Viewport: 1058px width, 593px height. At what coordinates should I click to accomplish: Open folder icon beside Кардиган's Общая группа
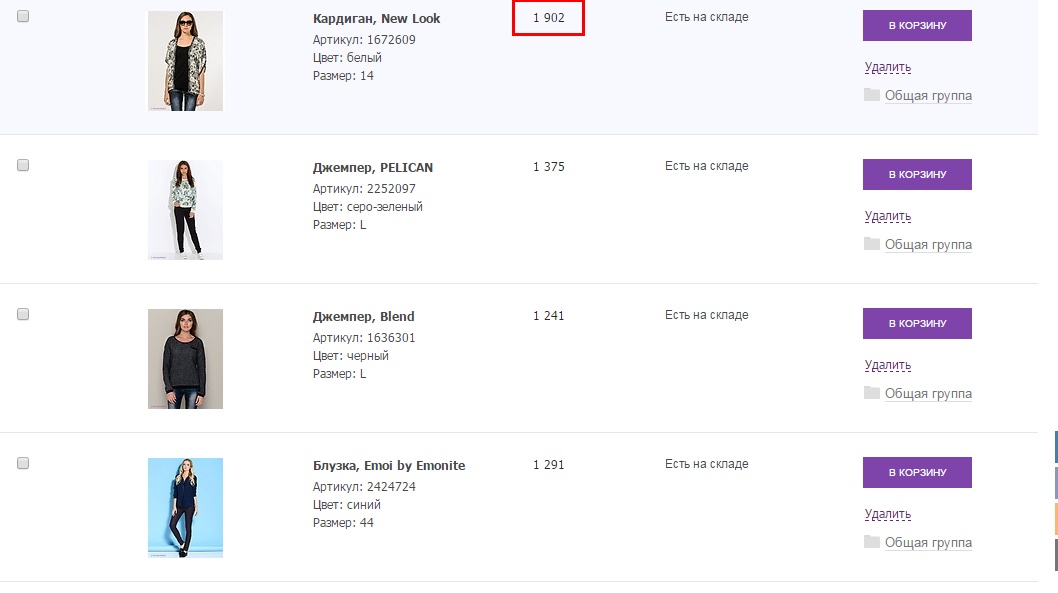871,95
